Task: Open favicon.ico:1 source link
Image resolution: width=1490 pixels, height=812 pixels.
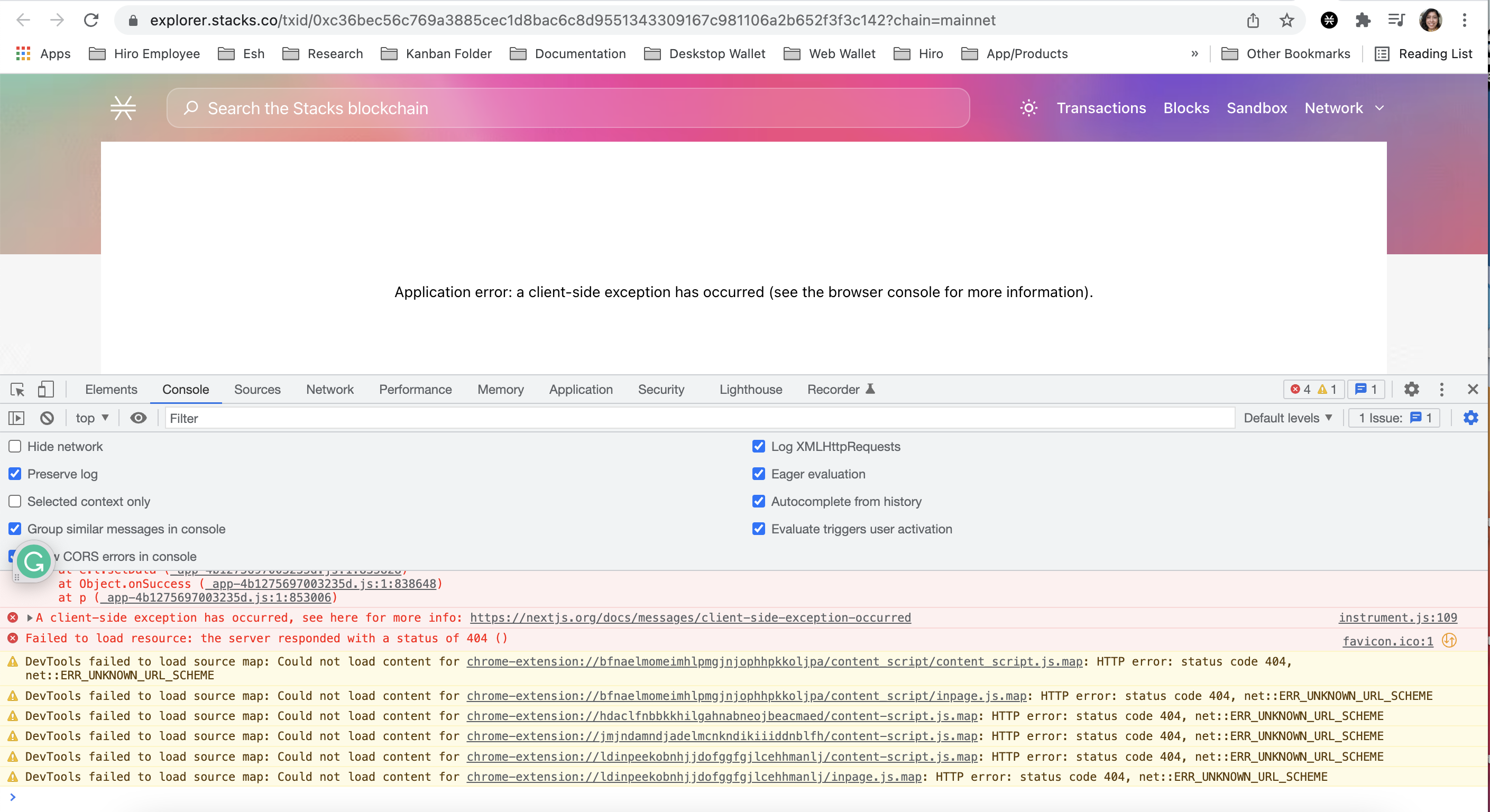Action: click(1387, 641)
